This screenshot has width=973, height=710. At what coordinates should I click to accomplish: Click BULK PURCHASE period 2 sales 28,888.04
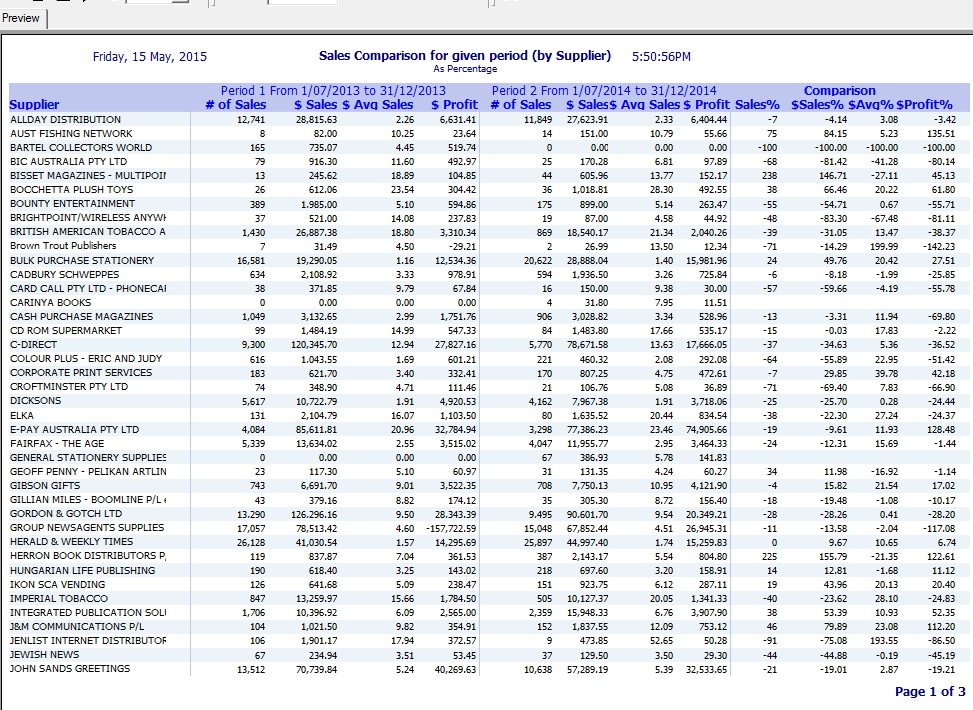click(587, 261)
